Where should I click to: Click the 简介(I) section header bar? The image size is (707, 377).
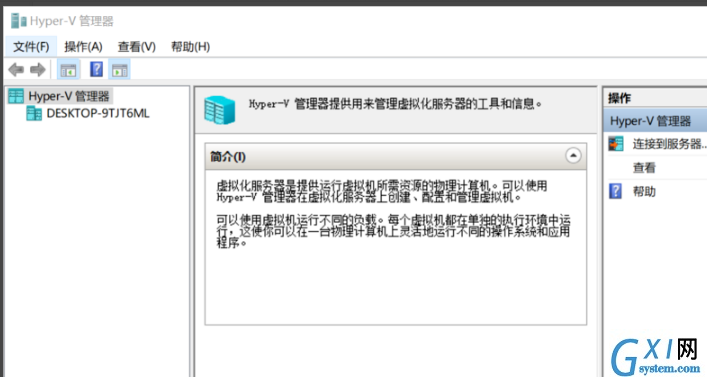point(395,156)
